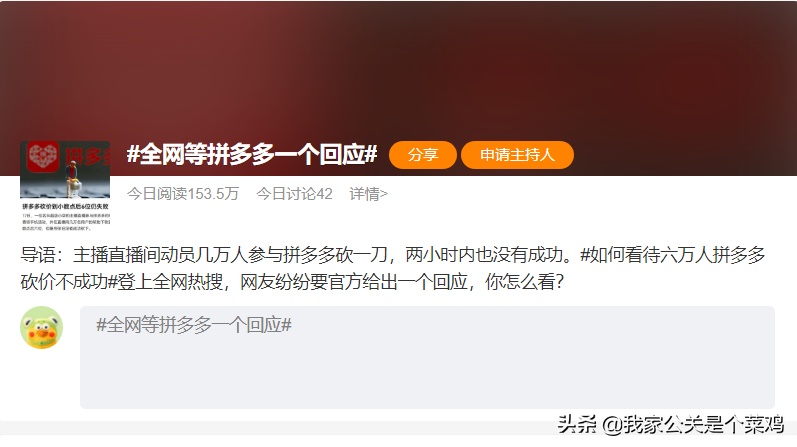Image resolution: width=797 pixels, height=447 pixels.
Task: Click the 今日阅读153.5万 stat
Action: [x=183, y=194]
